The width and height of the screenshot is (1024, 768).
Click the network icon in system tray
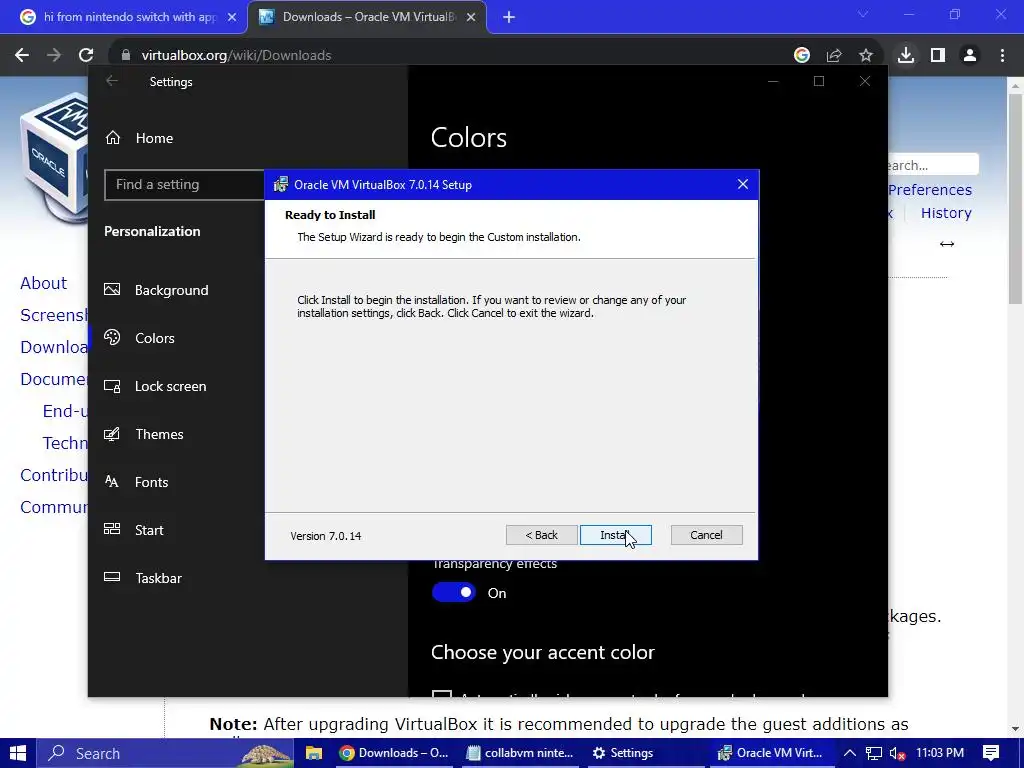(874, 753)
